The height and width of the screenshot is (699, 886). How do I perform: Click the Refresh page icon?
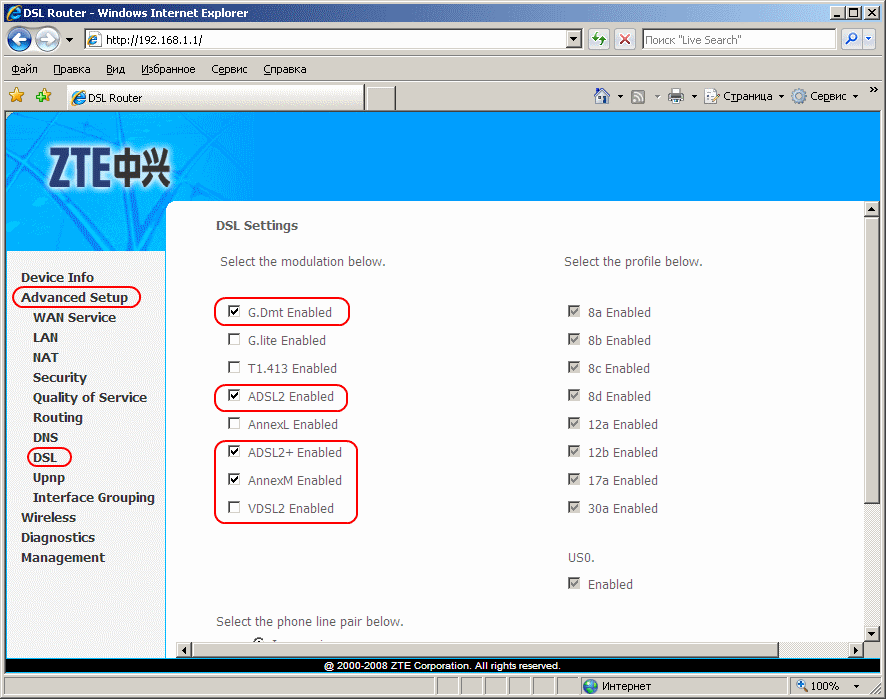[599, 40]
